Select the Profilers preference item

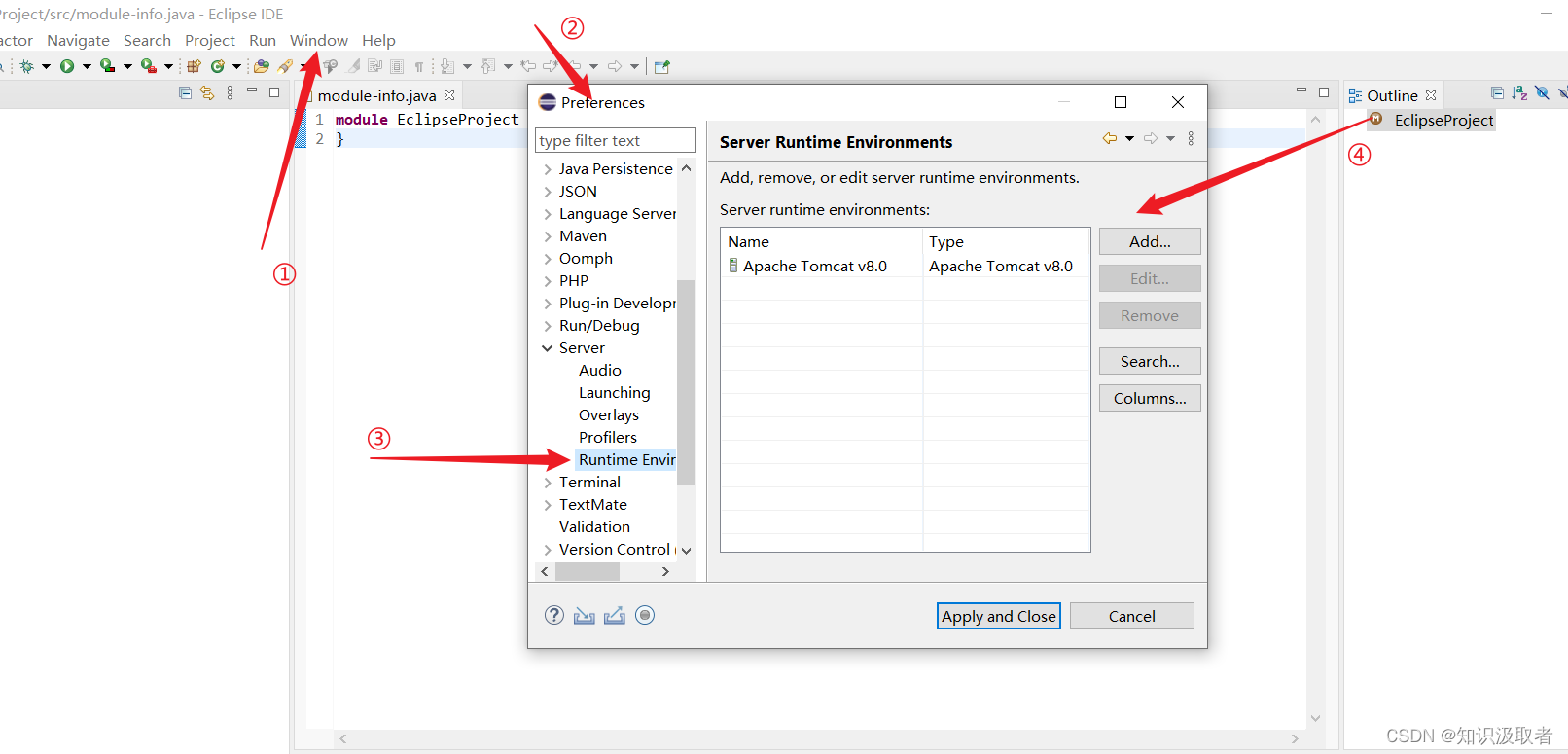click(608, 438)
